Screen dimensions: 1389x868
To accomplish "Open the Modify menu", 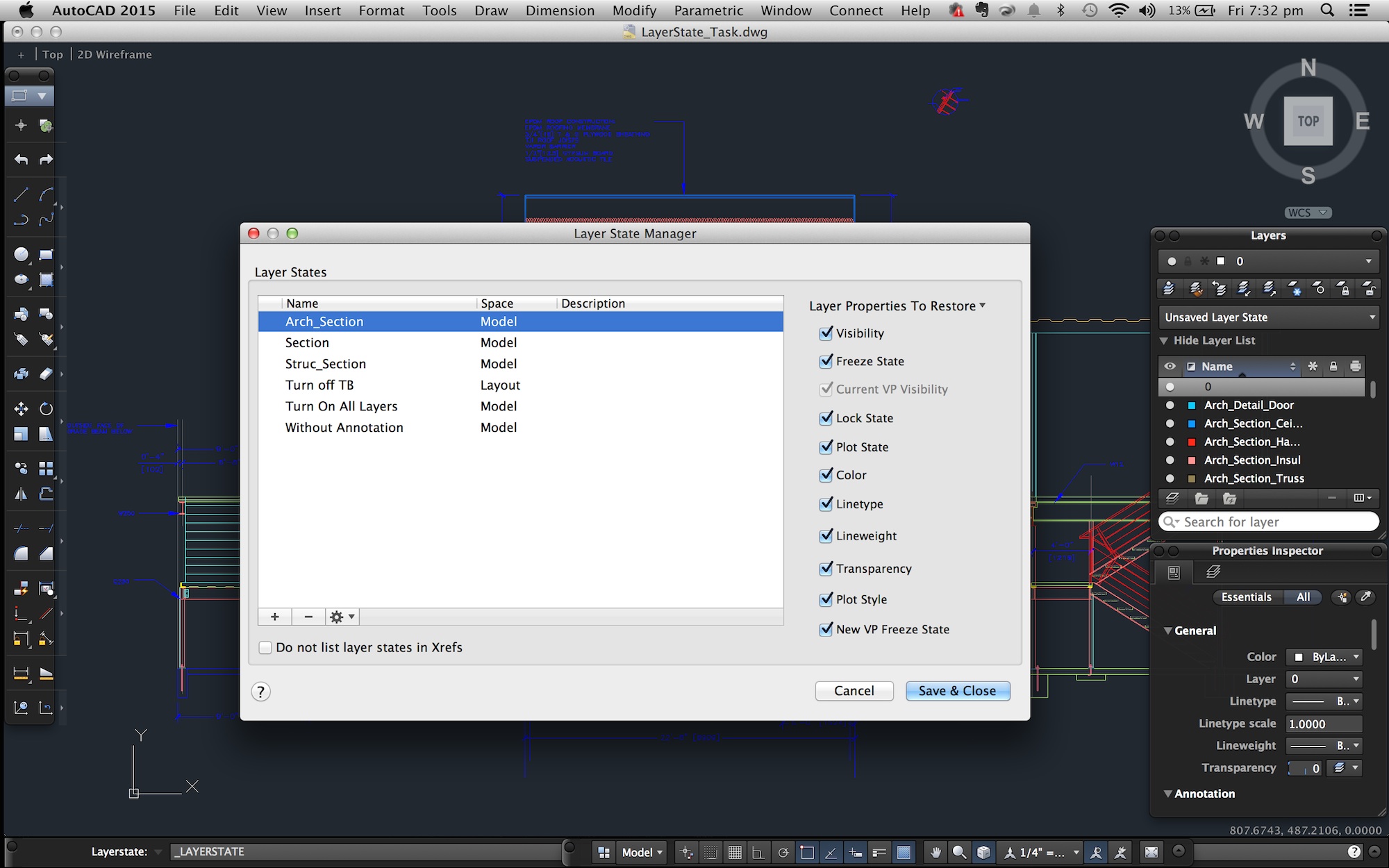I will click(x=633, y=10).
